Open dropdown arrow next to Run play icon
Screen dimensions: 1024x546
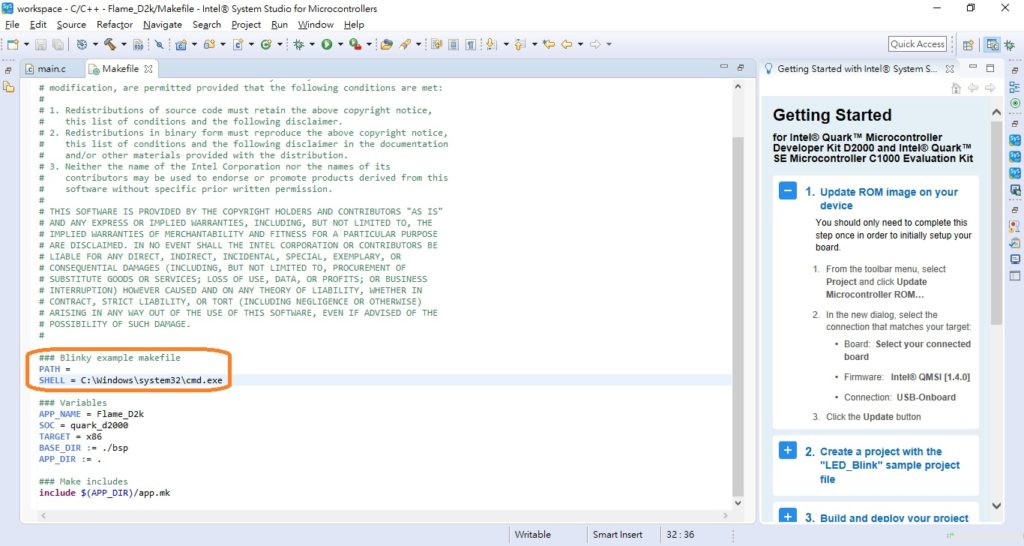(x=340, y=44)
